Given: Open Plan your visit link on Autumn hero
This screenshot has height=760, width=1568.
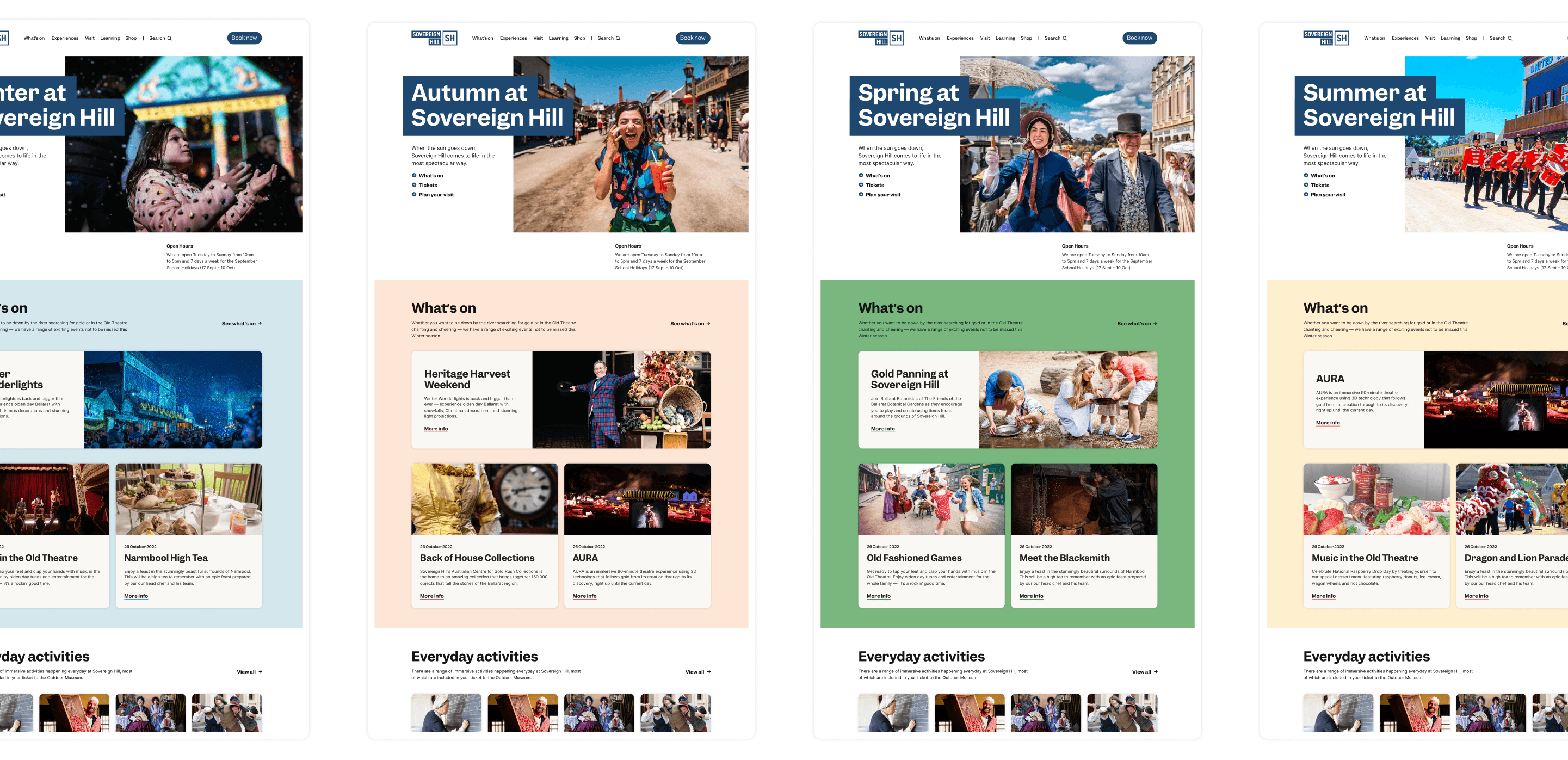Looking at the screenshot, I should [436, 195].
